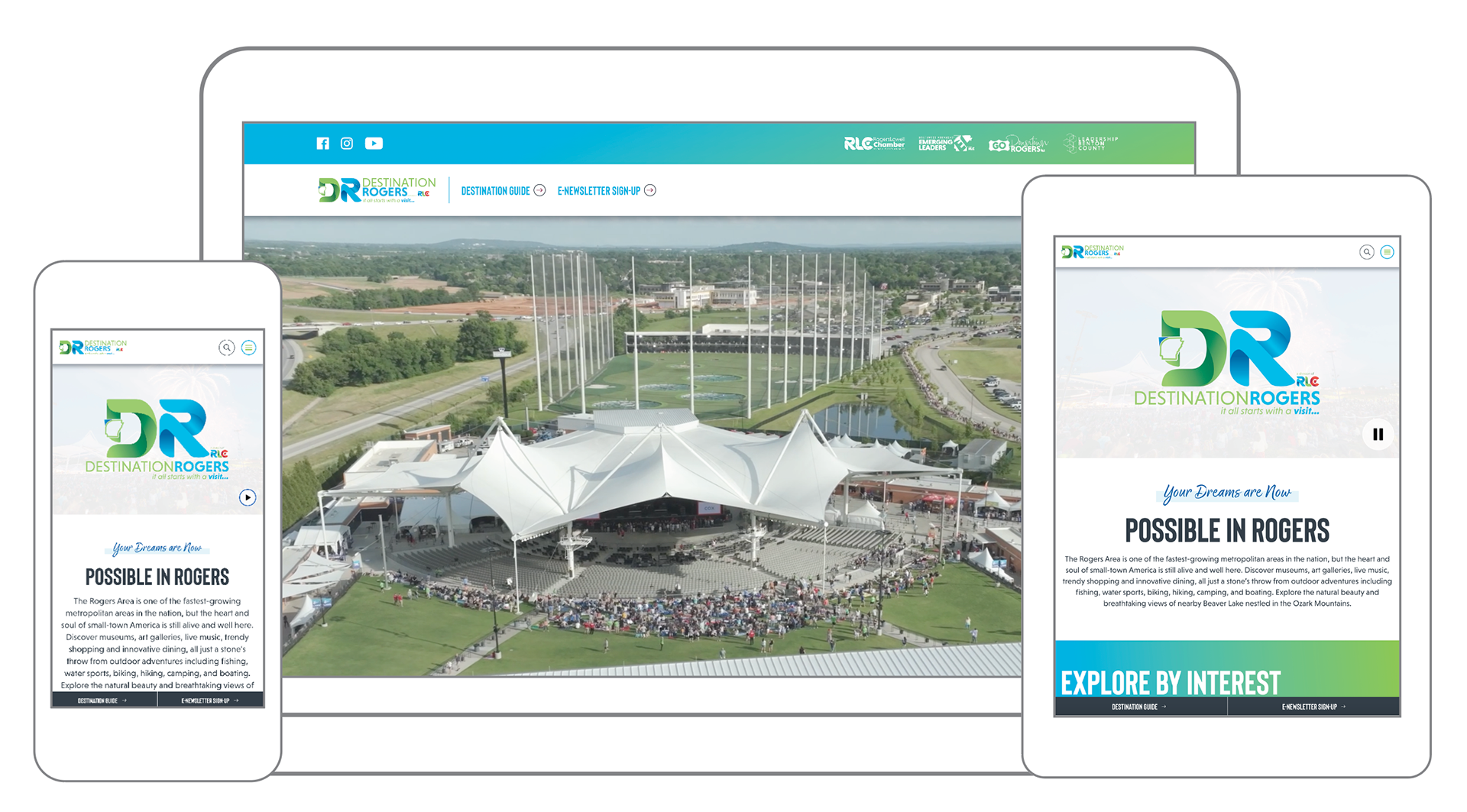Select the 'Possible in Rogers' heading on the phone
This screenshot has height=812, width=1467.
(157, 577)
